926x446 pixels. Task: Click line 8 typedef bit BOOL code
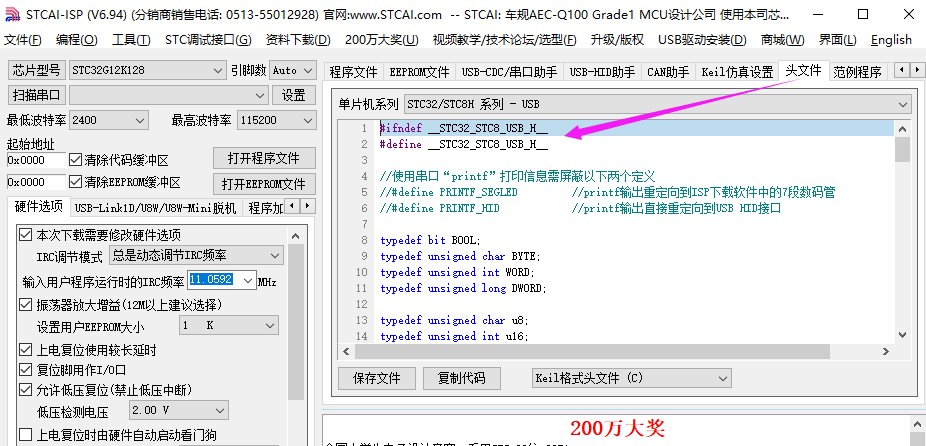pos(431,240)
